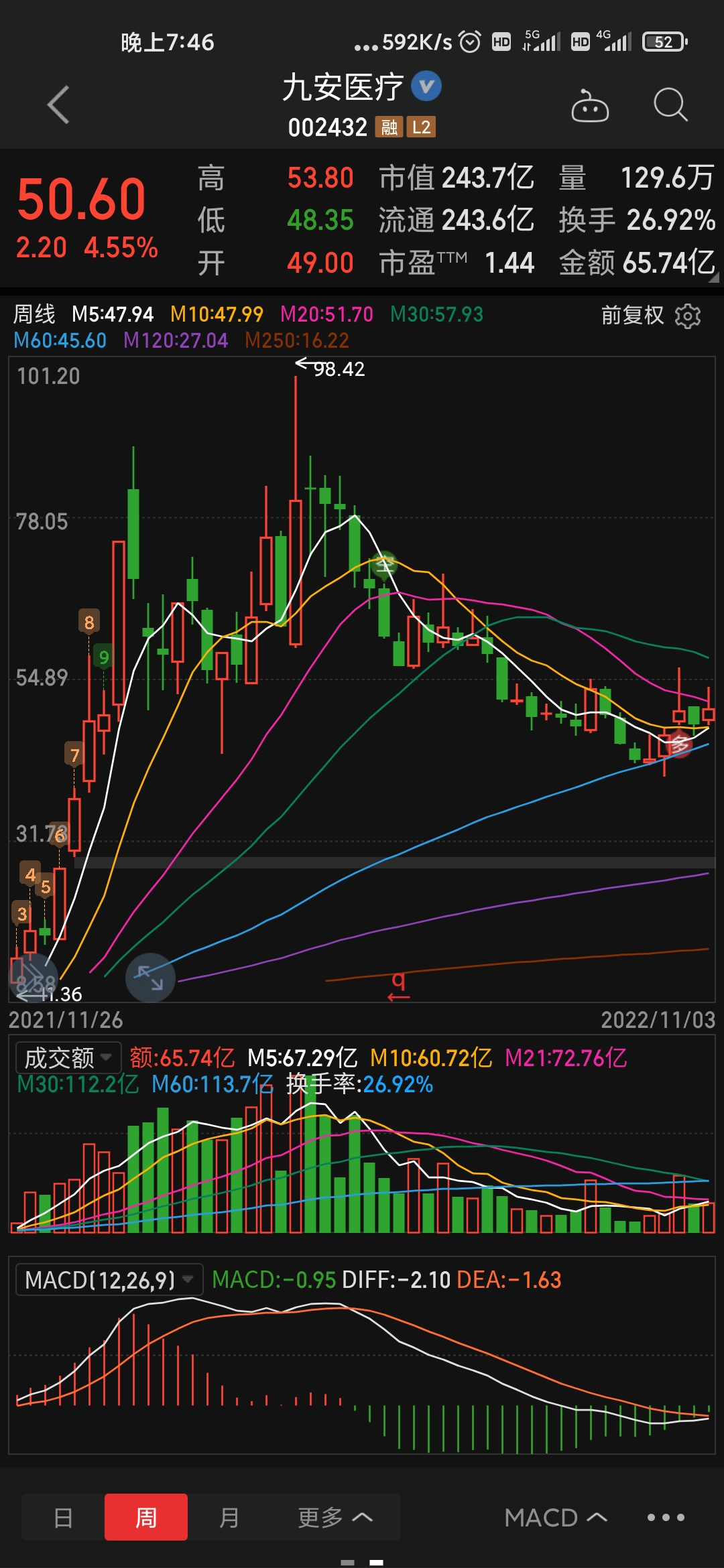Screen dimensions: 724x1568
Task: Tap the DIFF:-2.10 MACD reading
Action: (396, 1280)
